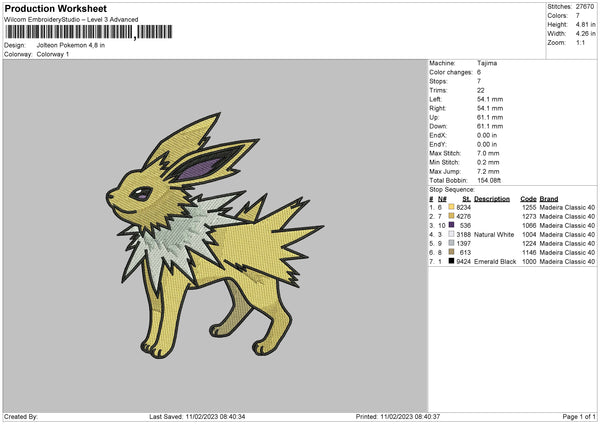The height and width of the screenshot is (424, 600).
Task: Select the Min Stitch value '0.2 mm'
Action: (x=488, y=162)
